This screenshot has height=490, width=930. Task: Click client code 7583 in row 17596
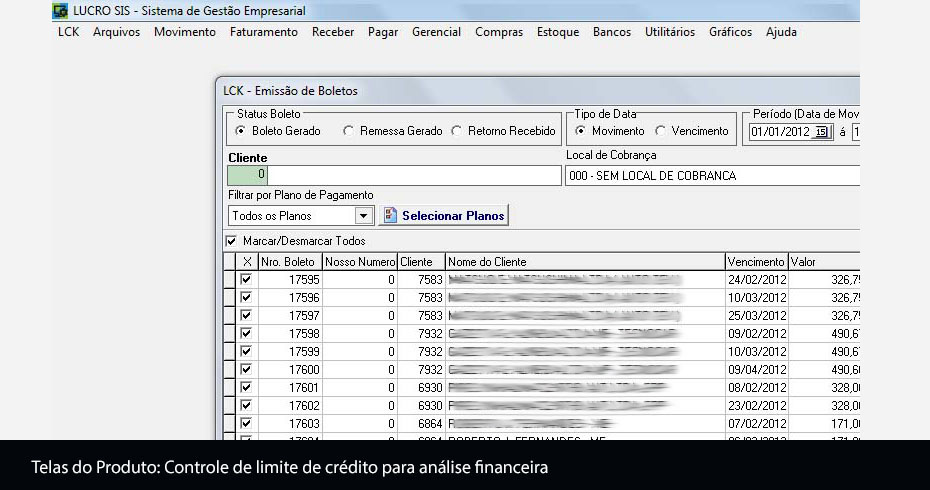tap(421, 297)
